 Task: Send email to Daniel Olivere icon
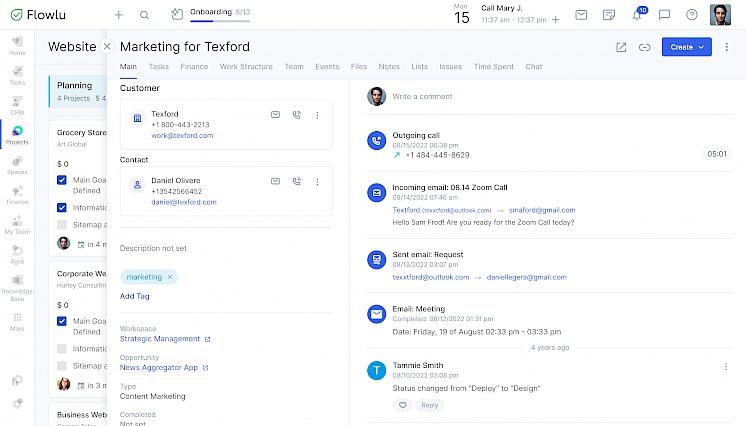click(x=275, y=181)
